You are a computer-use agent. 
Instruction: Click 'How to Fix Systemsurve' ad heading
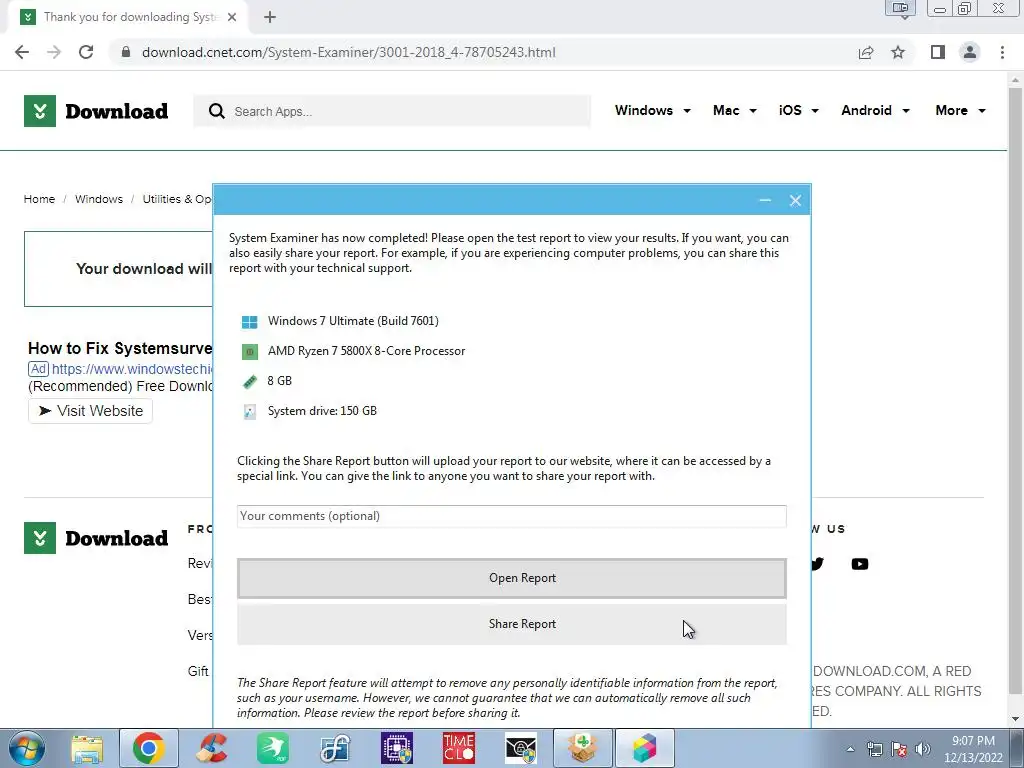click(x=120, y=349)
